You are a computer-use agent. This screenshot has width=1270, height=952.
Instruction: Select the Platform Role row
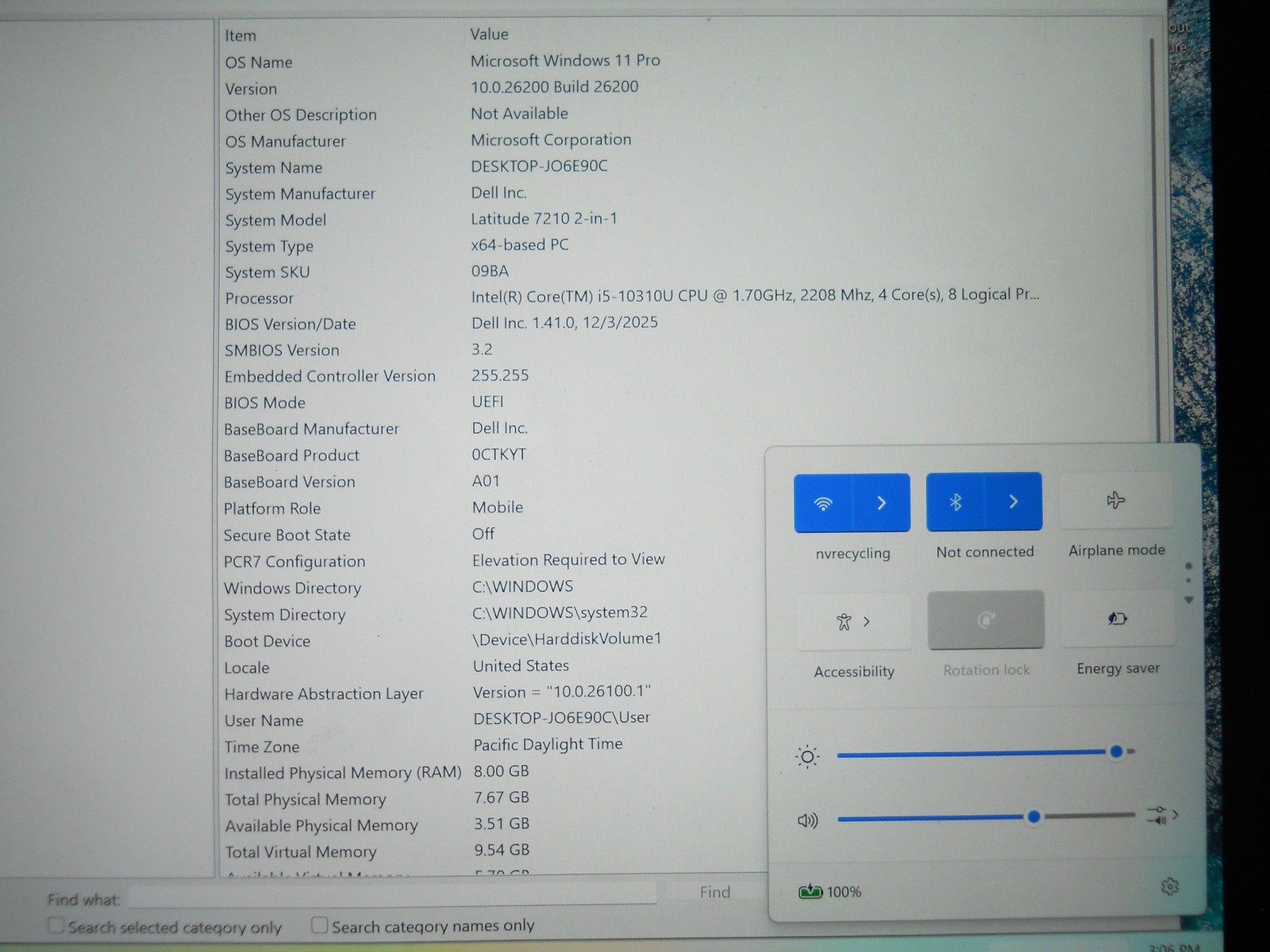pos(492,508)
